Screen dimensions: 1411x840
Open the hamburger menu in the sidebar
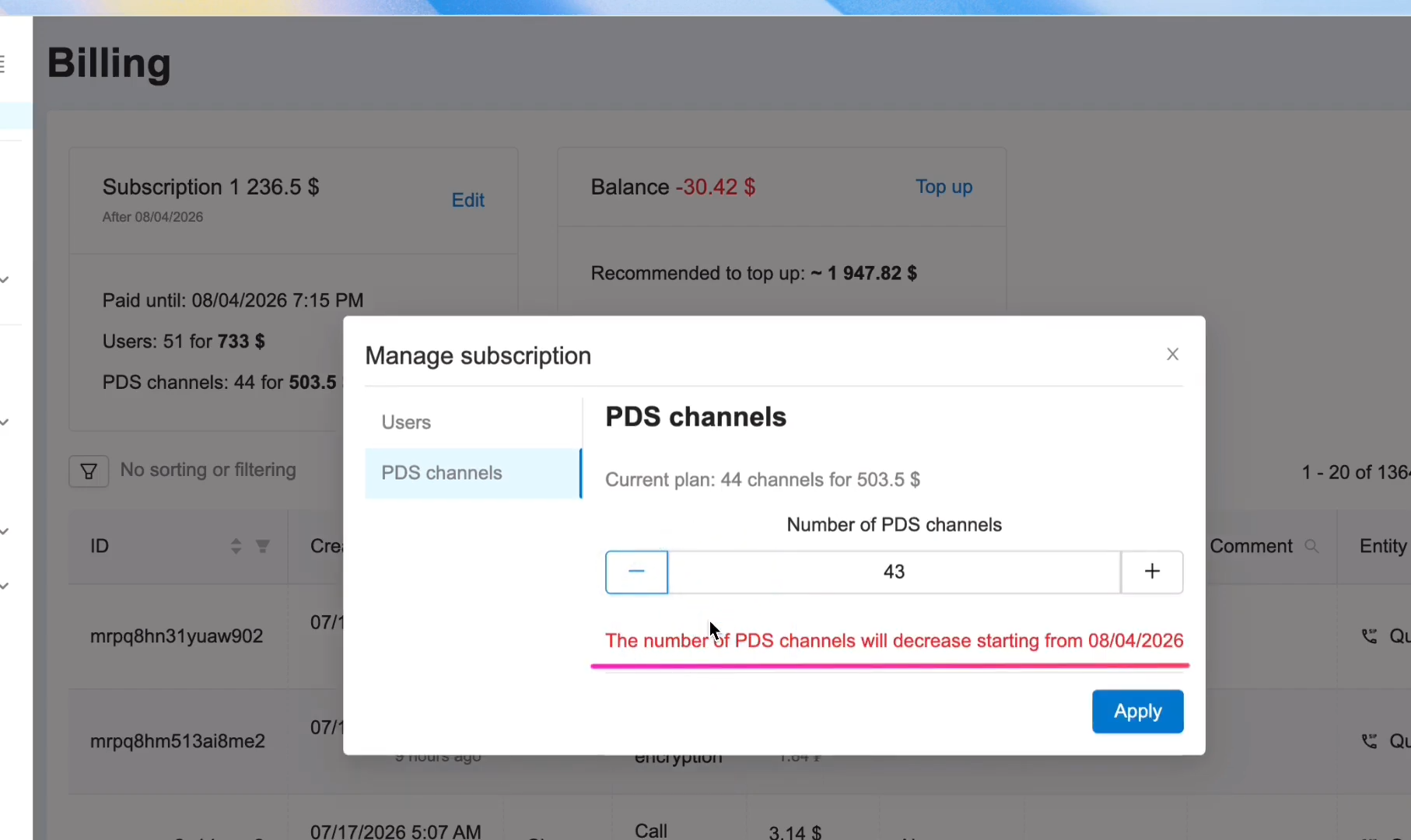2,64
